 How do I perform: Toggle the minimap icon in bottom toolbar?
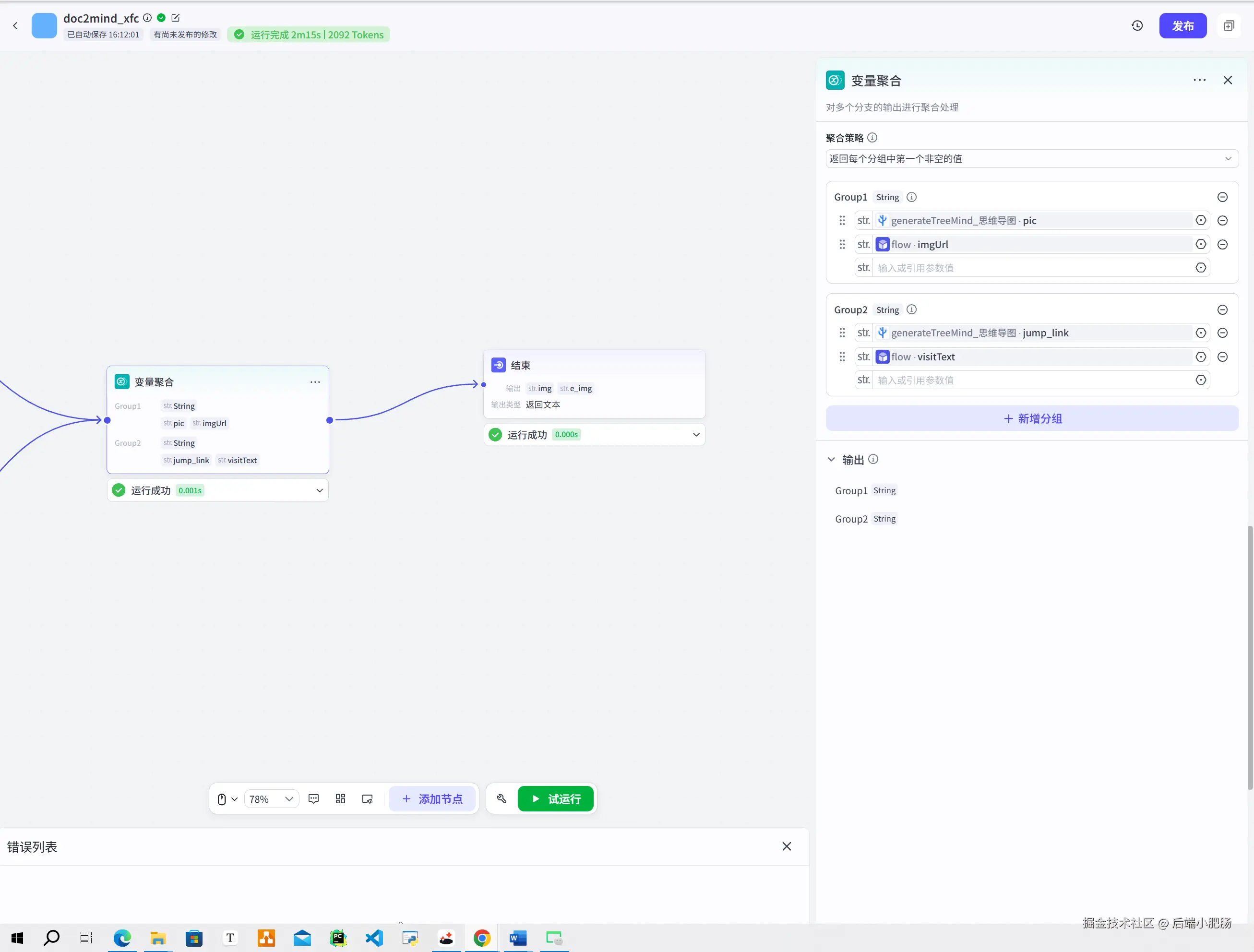pos(367,799)
